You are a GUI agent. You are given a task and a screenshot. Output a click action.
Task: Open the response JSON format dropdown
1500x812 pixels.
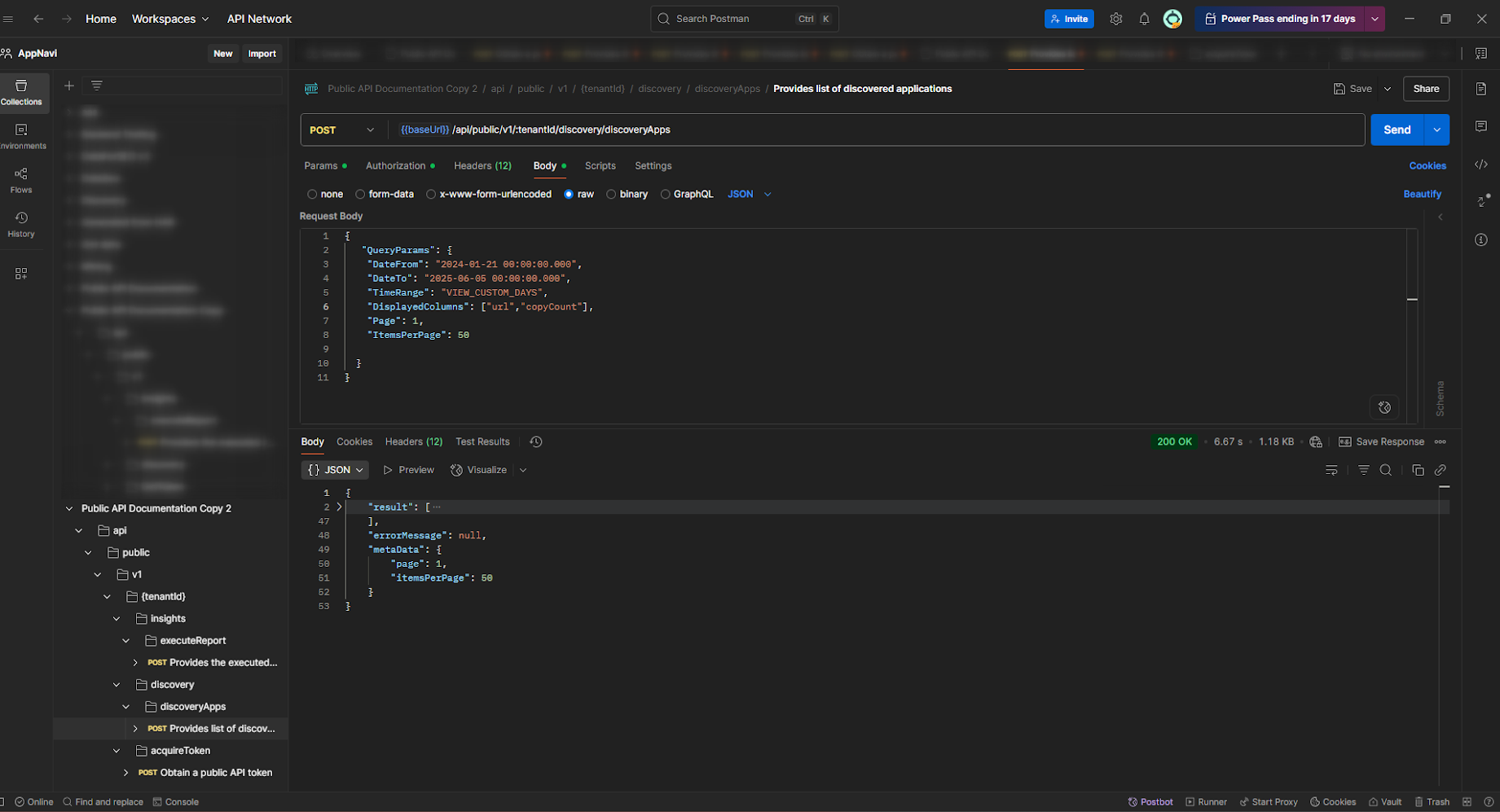[x=335, y=470]
